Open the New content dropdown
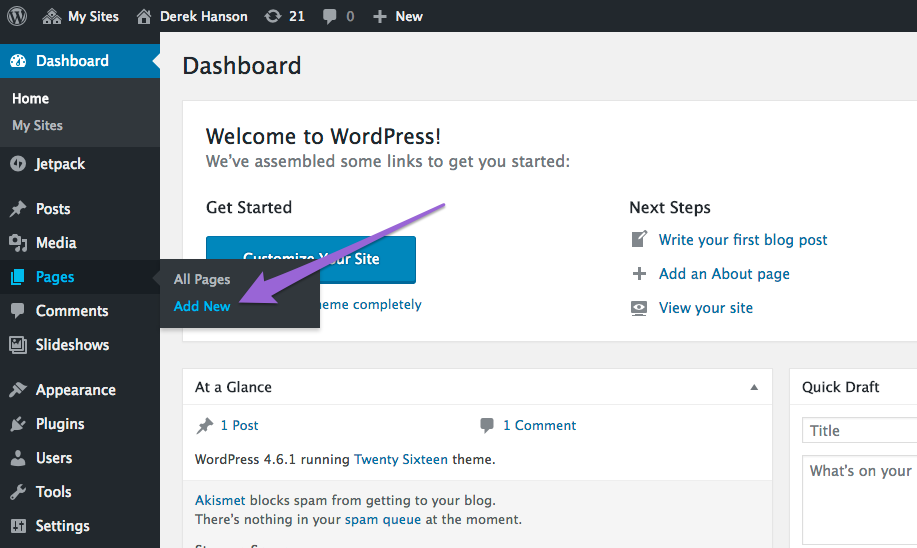This screenshot has width=917, height=548. (398, 16)
